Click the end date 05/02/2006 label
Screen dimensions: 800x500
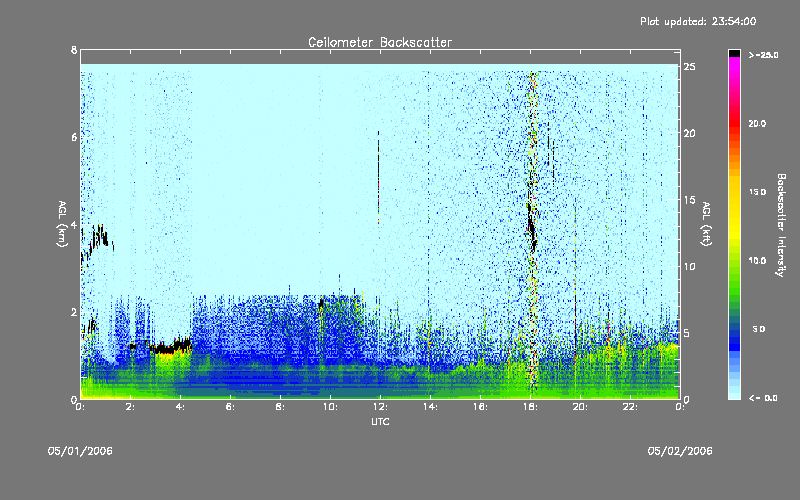680,451
